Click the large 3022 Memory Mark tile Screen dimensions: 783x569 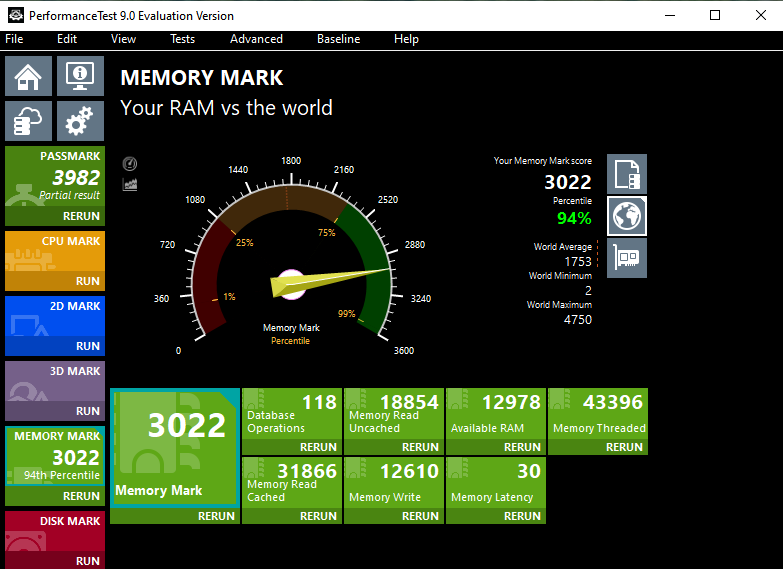(x=175, y=448)
